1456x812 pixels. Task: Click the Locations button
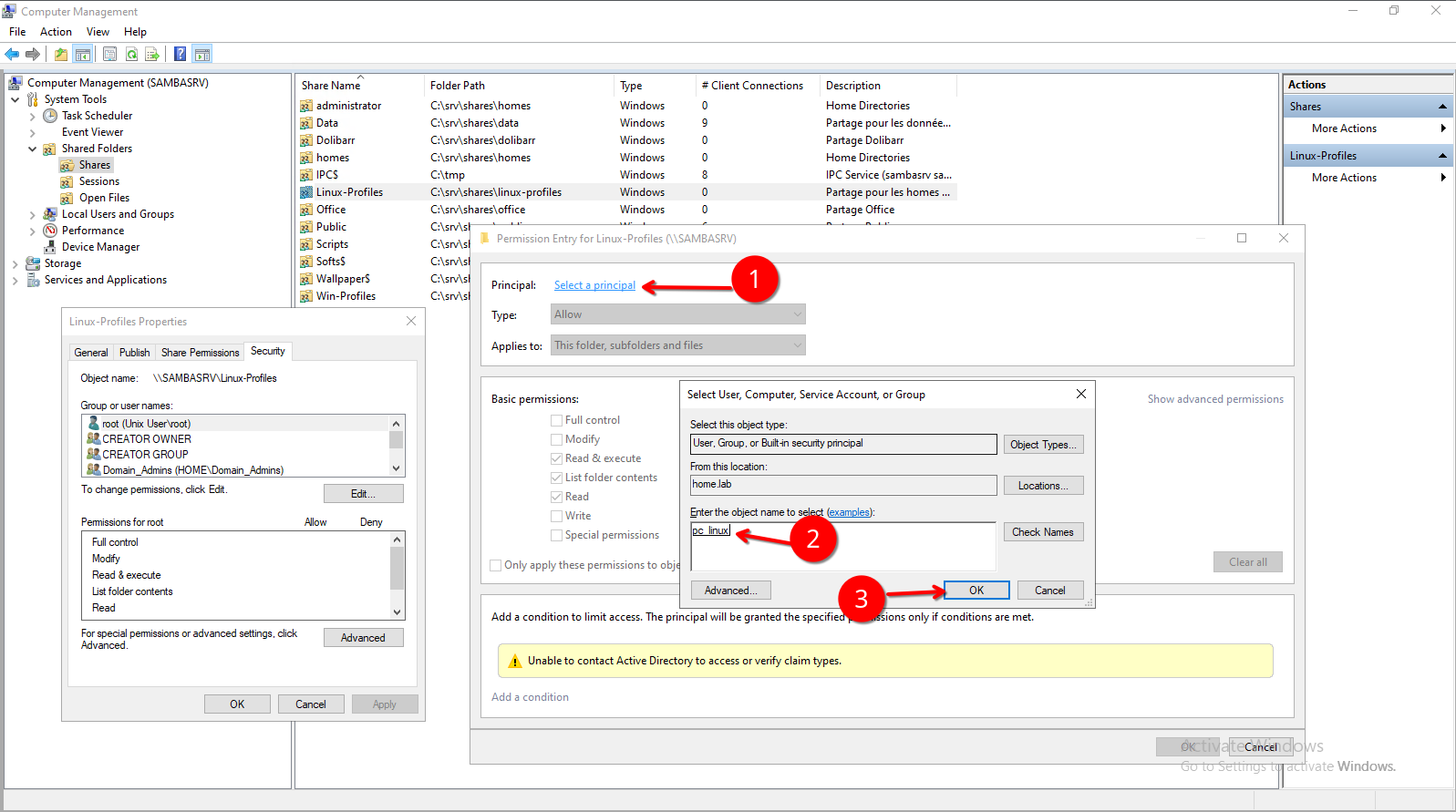click(x=1044, y=486)
